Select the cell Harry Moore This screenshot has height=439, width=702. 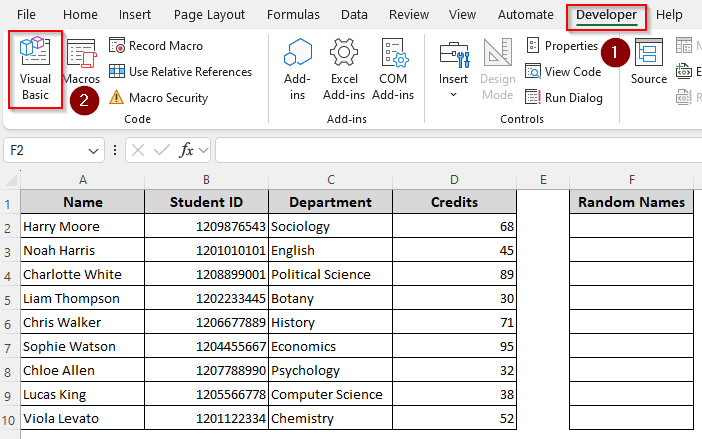tap(83, 226)
